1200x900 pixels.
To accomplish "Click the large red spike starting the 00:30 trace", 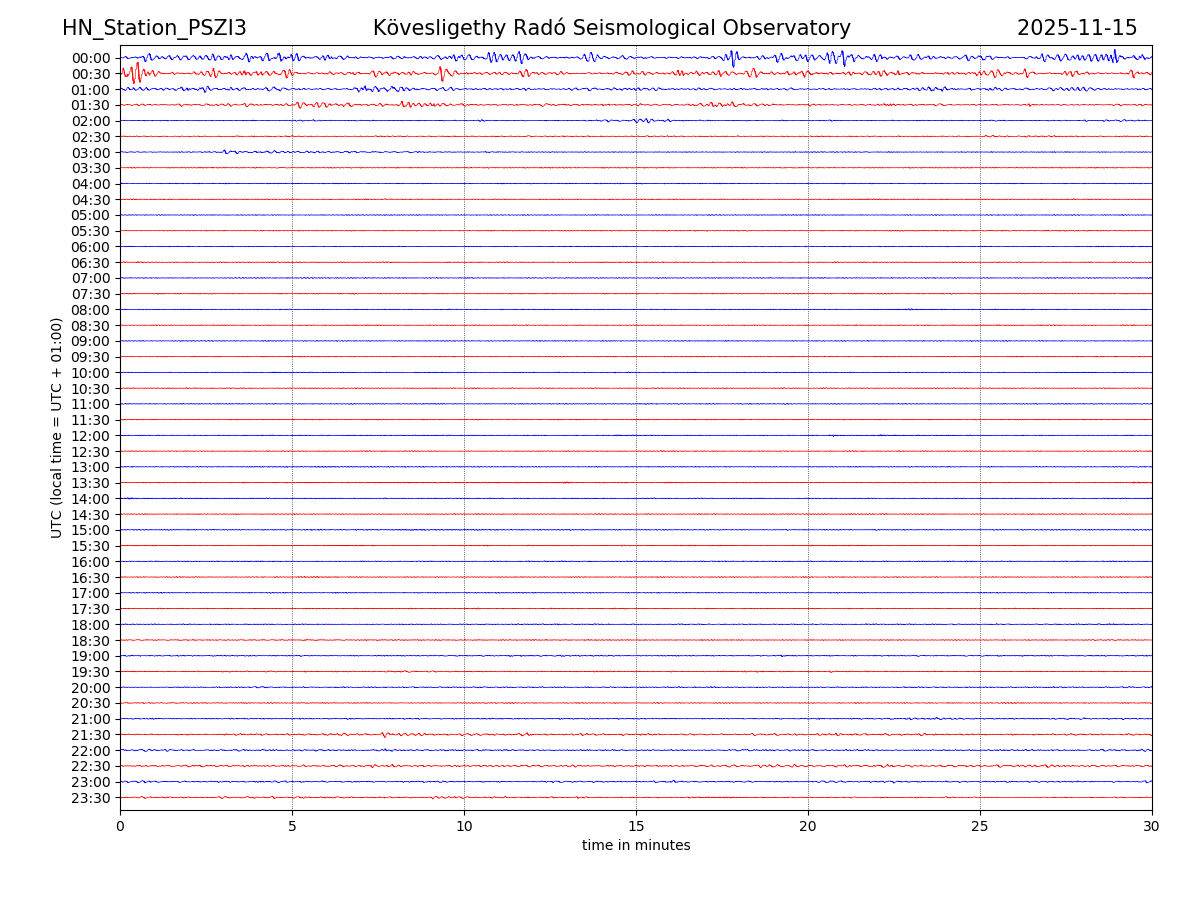I will click(x=137, y=71).
